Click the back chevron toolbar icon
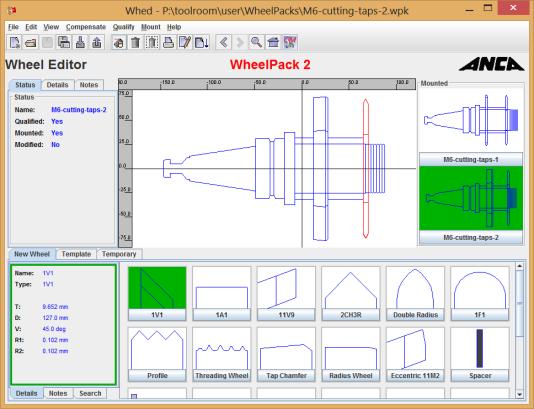 [223, 43]
